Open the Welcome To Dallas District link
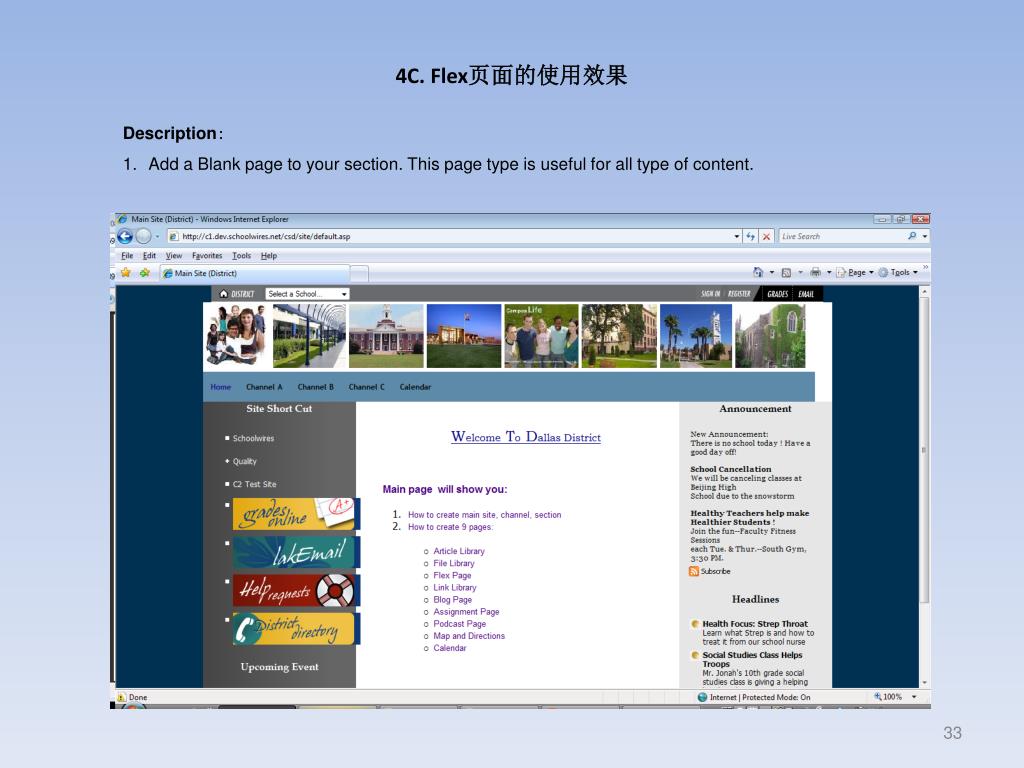The width and height of the screenshot is (1024, 768). click(x=526, y=437)
